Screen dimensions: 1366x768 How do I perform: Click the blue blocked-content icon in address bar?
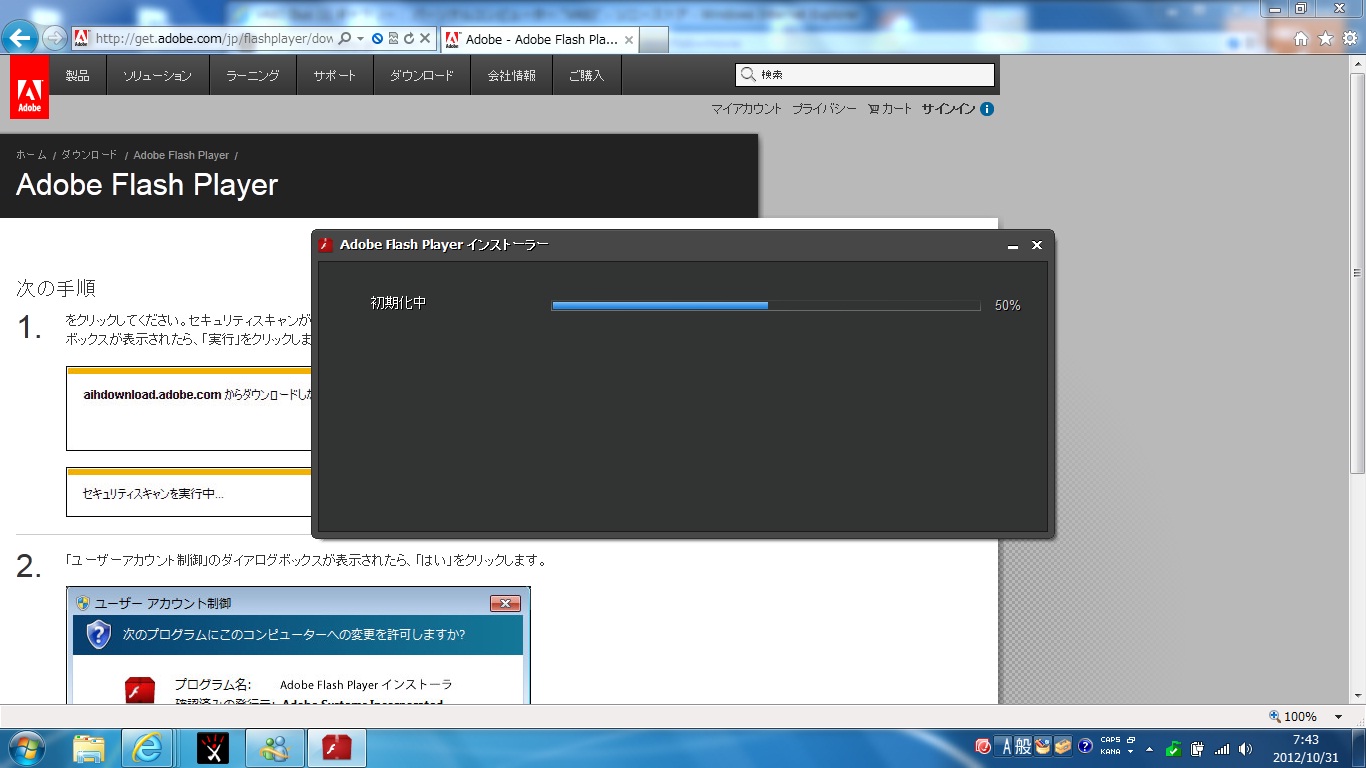[x=377, y=39]
